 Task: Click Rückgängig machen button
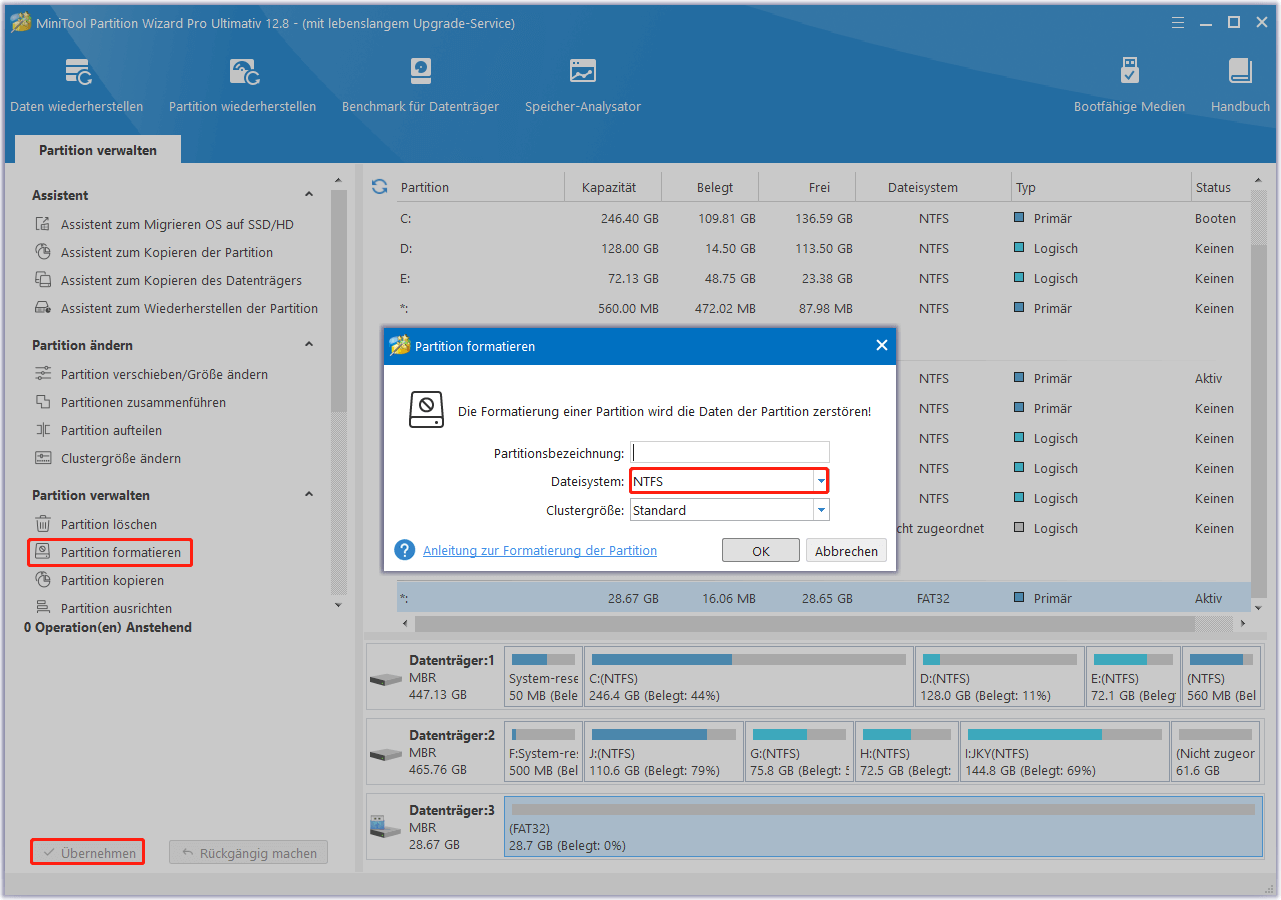[x=248, y=853]
